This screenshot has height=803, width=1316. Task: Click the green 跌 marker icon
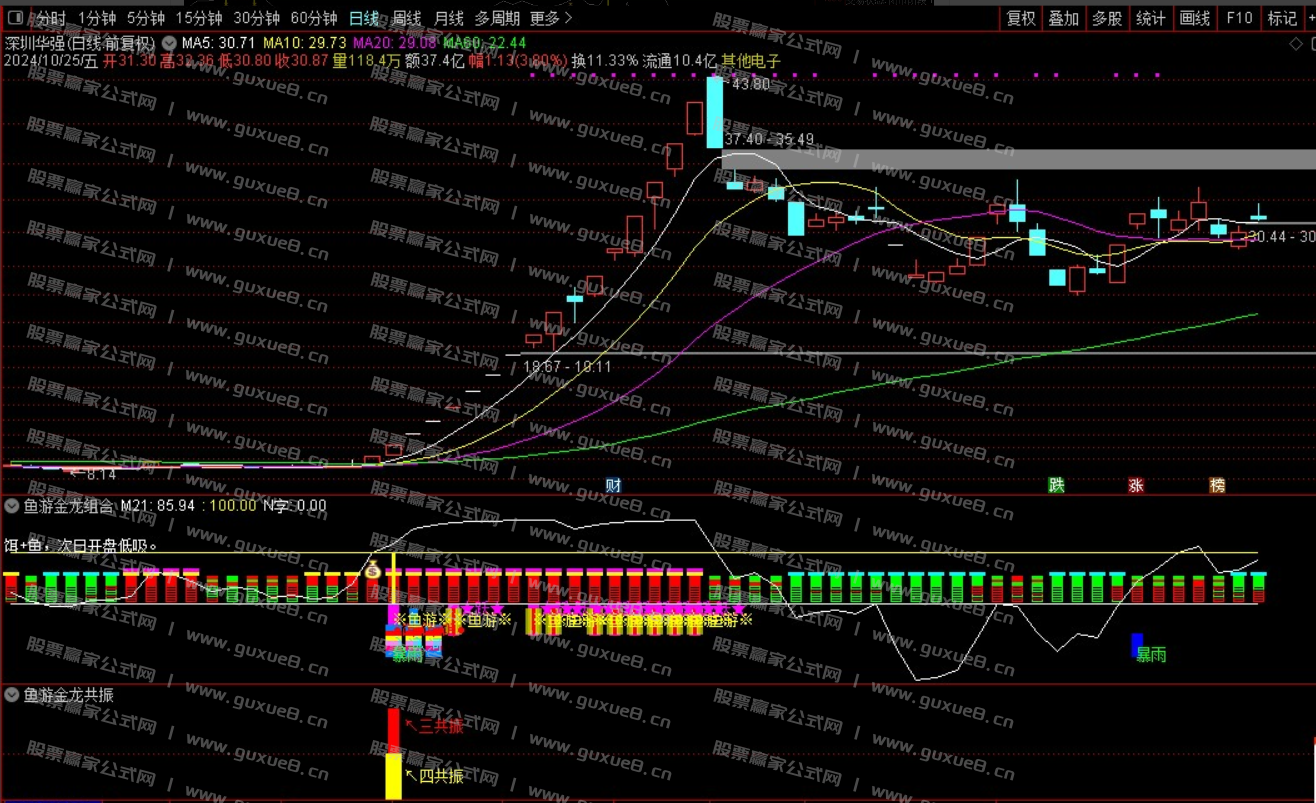(x=1056, y=485)
